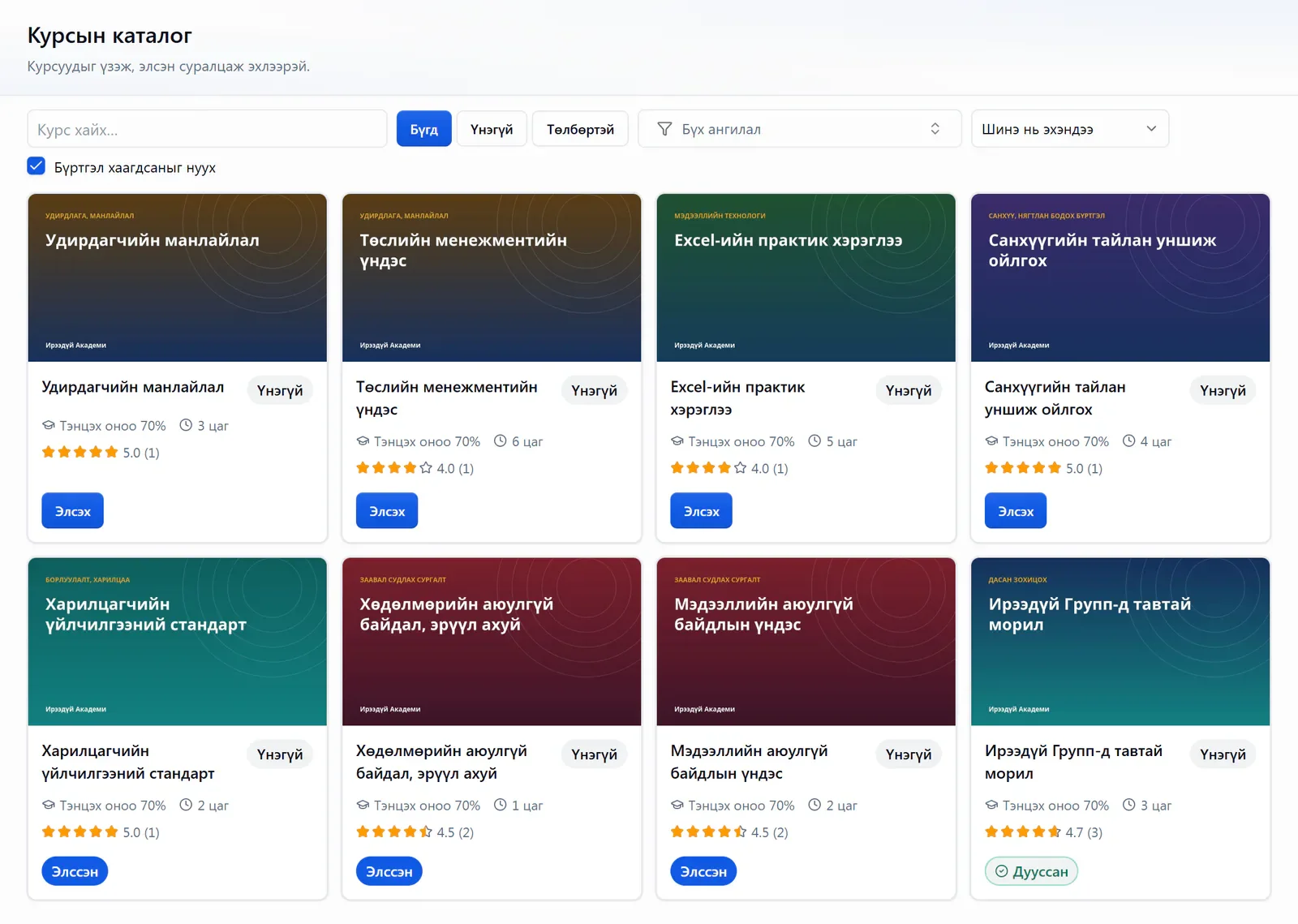Viewport: 1298px width, 924px height.
Task: Click the Төслийн менежментийн үндэс card title
Action: tap(447, 398)
